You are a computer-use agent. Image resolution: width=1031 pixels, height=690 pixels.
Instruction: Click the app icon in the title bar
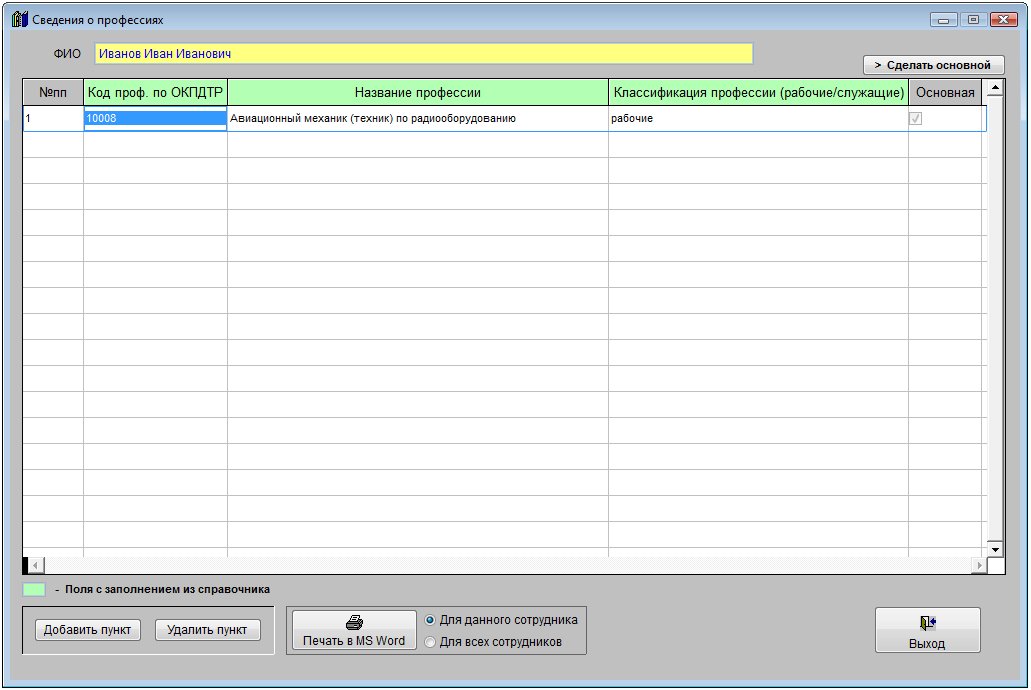20,19
